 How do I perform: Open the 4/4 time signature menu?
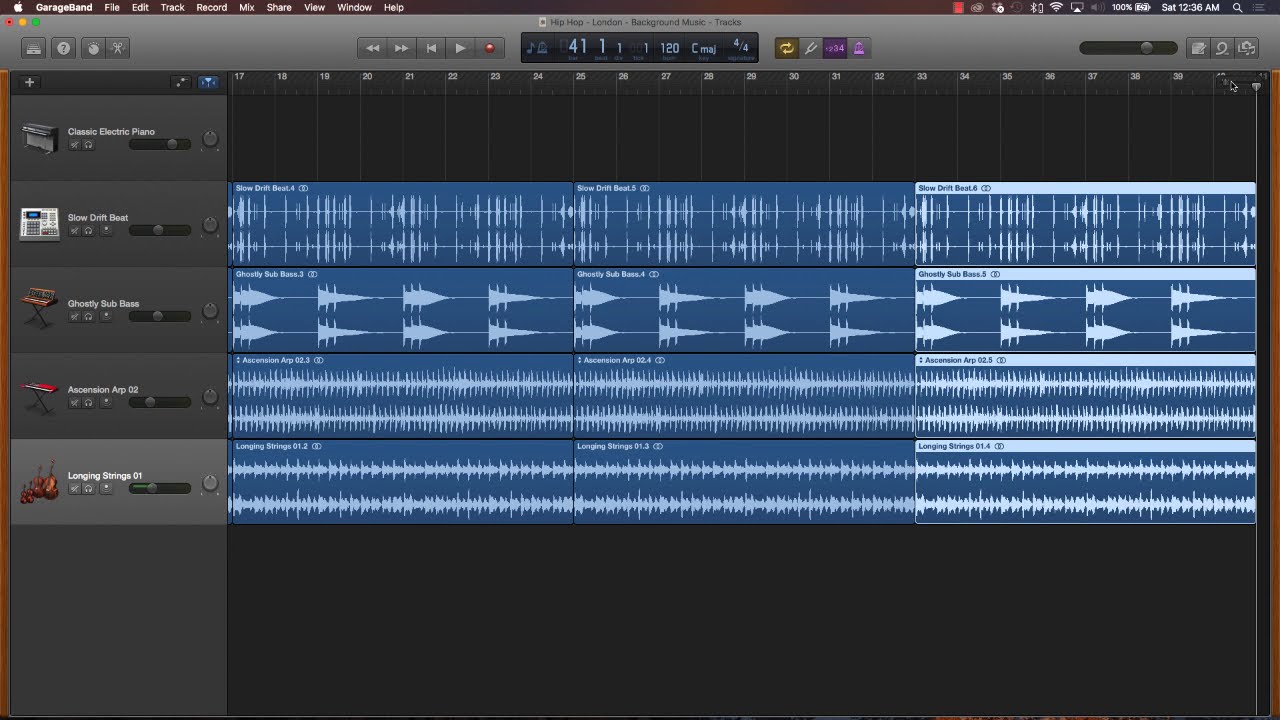[x=740, y=46]
